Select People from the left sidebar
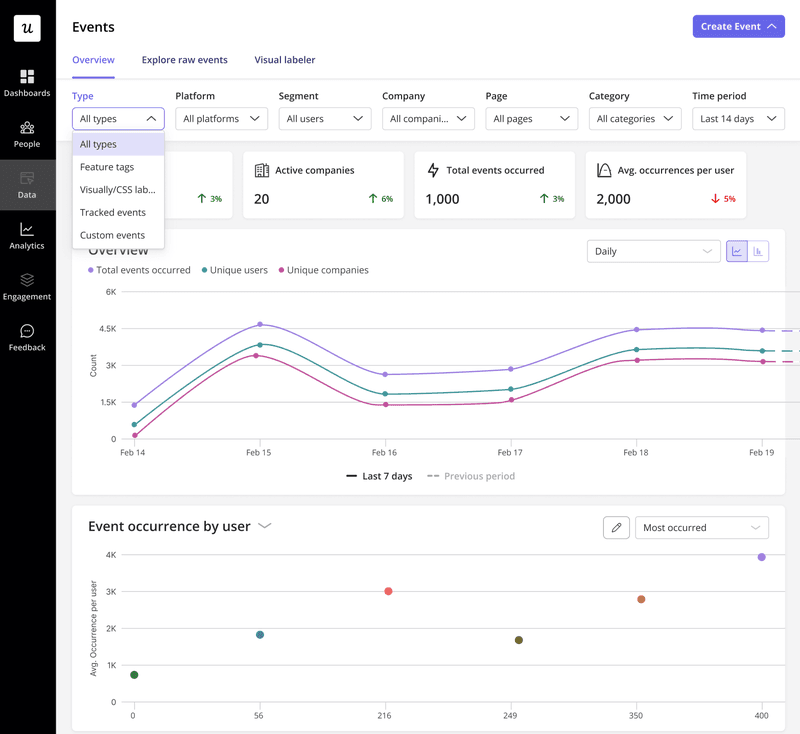 click(x=27, y=134)
